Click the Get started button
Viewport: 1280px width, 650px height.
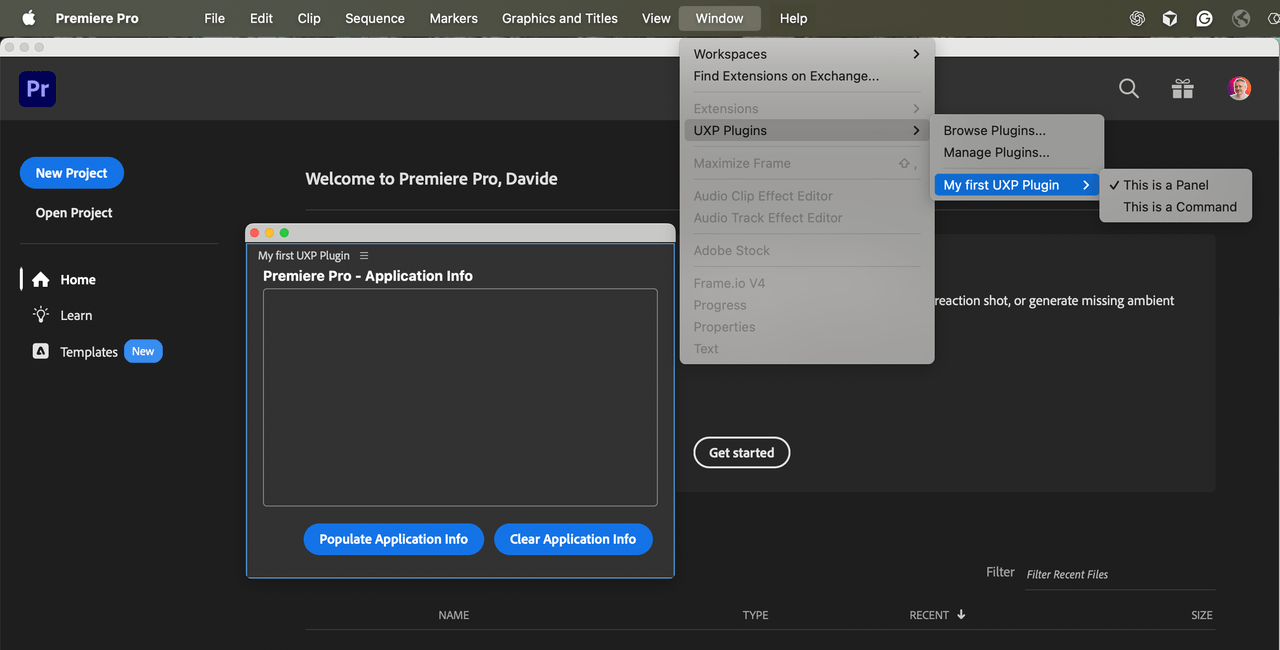[x=741, y=452]
